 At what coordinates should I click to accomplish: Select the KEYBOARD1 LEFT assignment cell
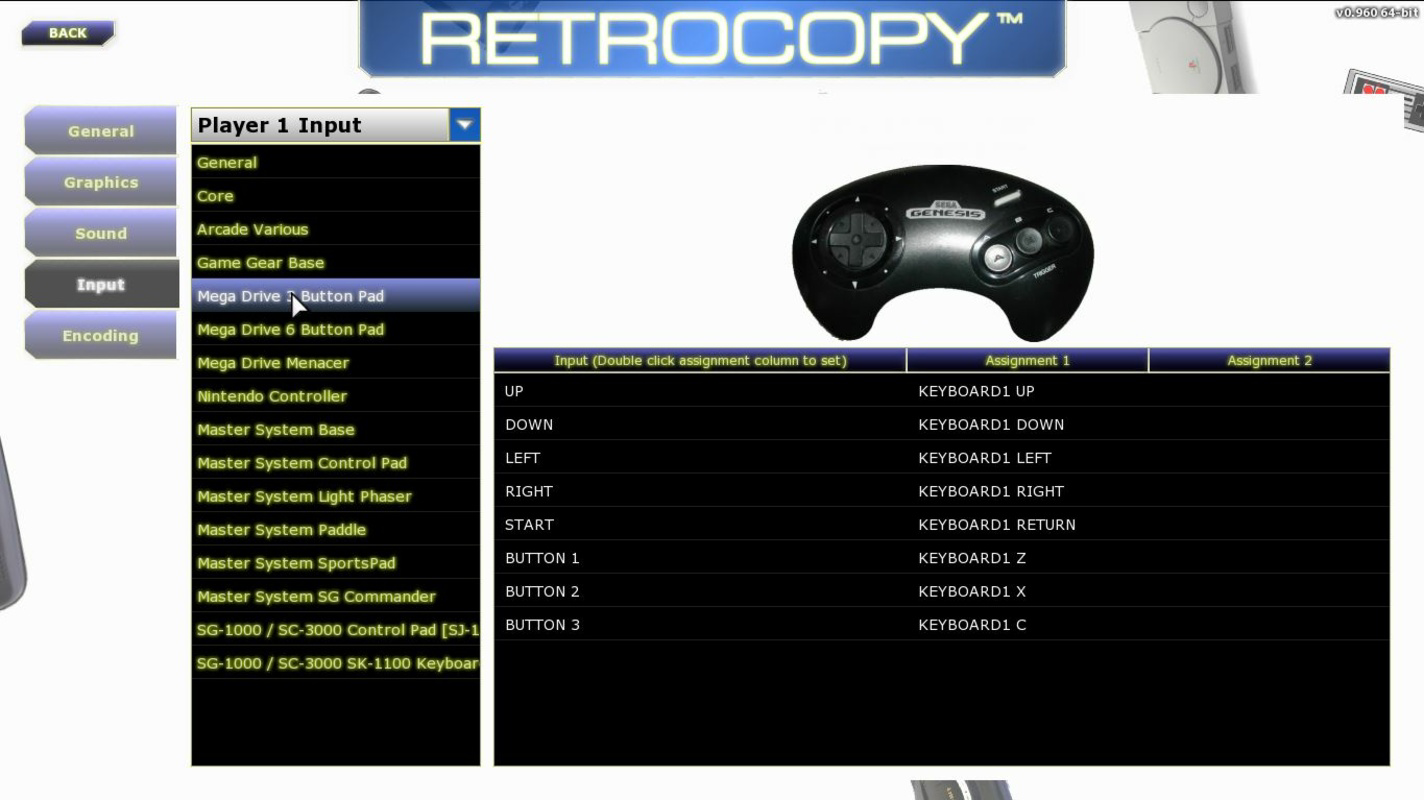(x=1027, y=457)
